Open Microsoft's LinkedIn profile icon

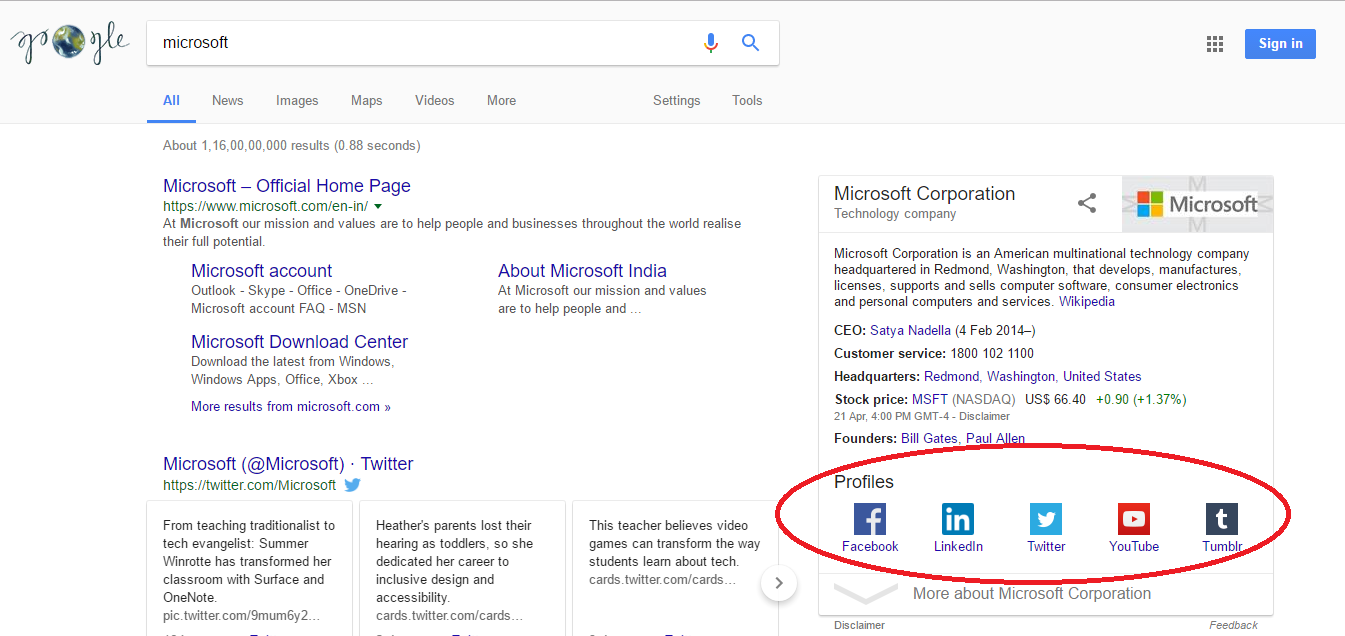[957, 519]
